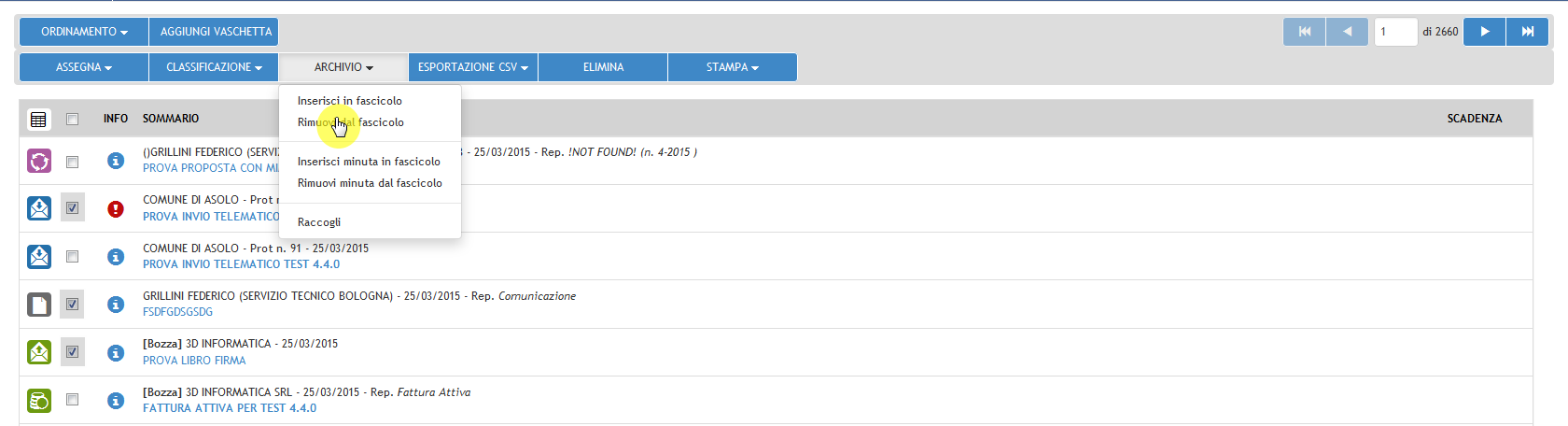Check the FATTURA ATTIVA PER TEST row checkbox
1568x426 pixels.
coord(72,400)
